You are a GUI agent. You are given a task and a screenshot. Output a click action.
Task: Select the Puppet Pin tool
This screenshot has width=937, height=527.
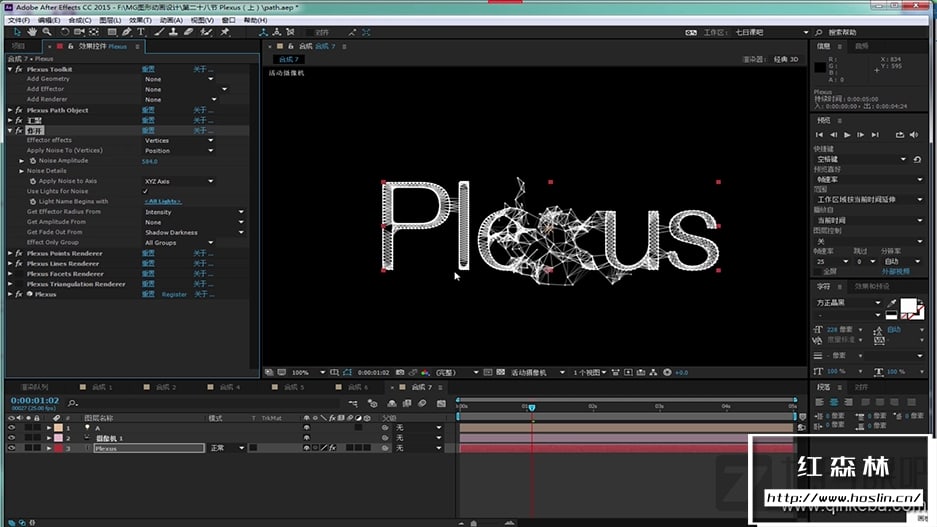pyautogui.click(x=225, y=32)
